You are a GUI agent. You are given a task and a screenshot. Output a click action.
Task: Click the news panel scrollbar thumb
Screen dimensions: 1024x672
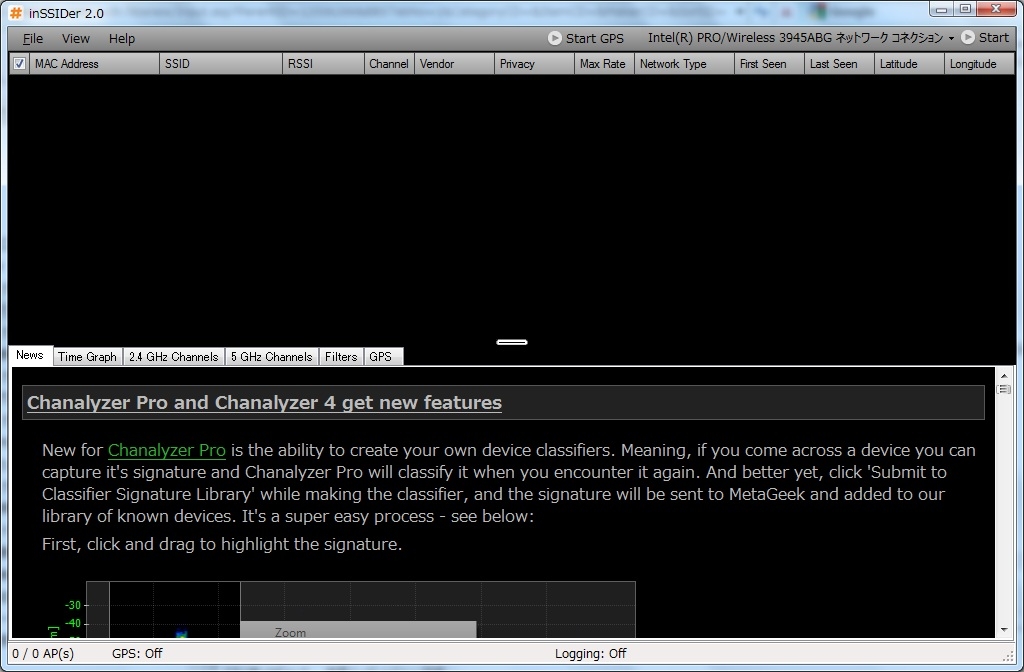tap(1004, 390)
